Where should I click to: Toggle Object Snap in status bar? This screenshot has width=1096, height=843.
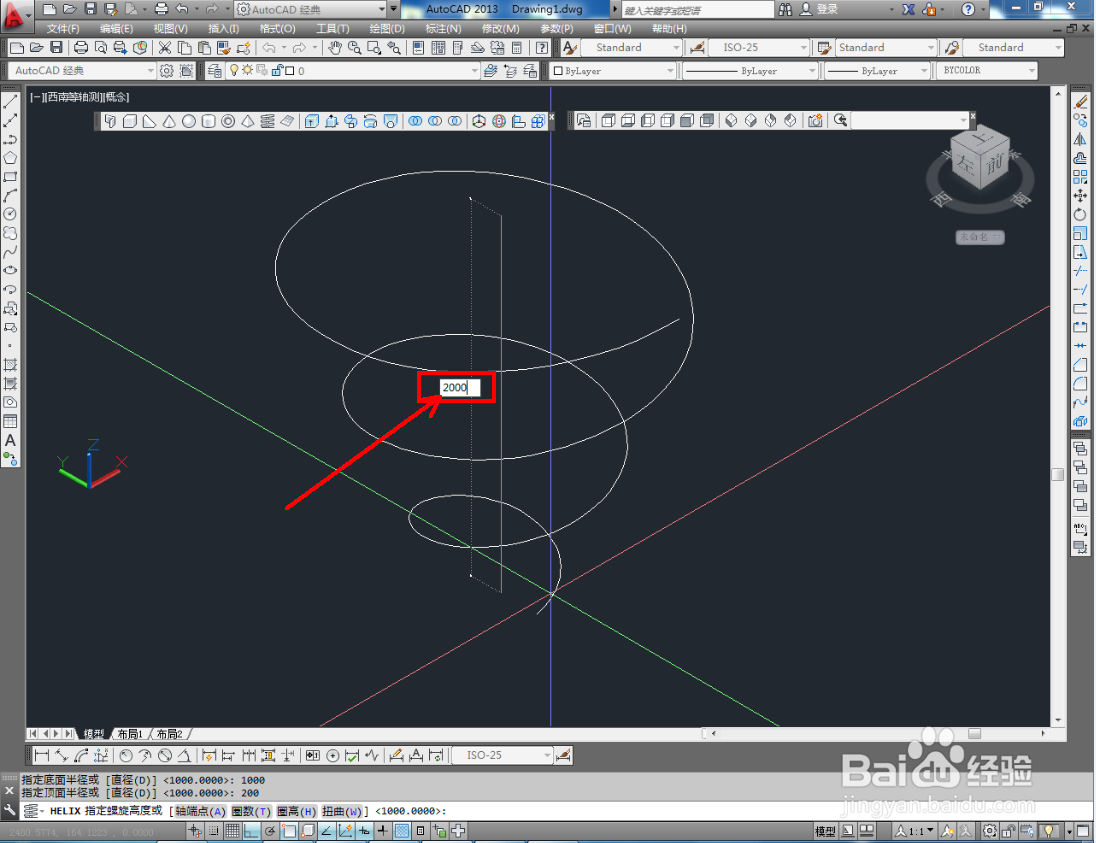click(x=289, y=831)
